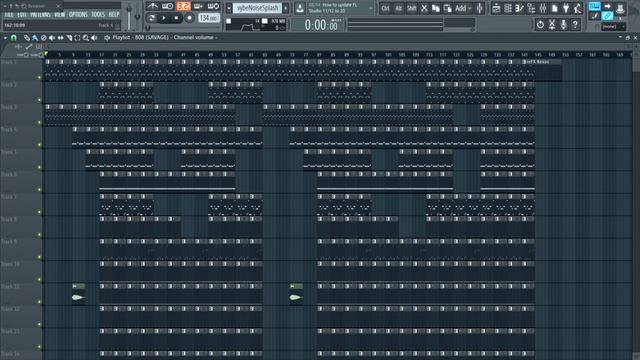Screen dimensions: 640x360
Task: Click the Ctrl modifier button
Action: click(x=385, y=8)
